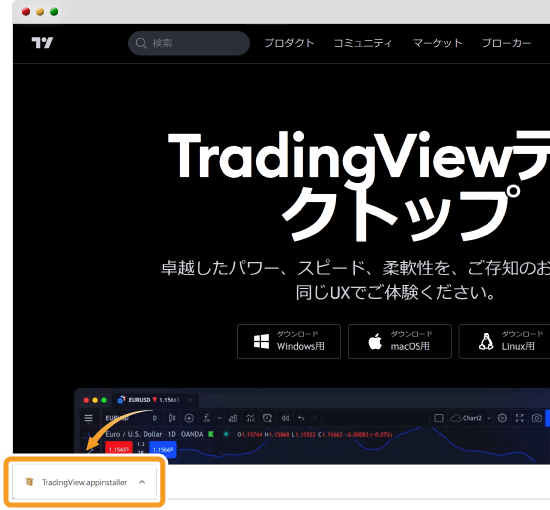Screen dimensions: 550x510
Task: Download the Linux用 desktop app
Action: pos(505,341)
